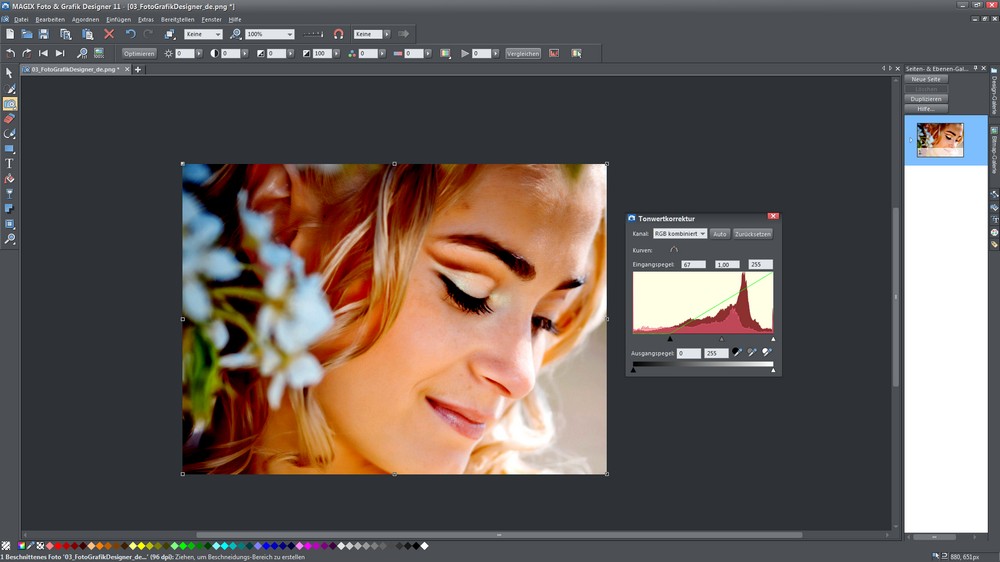Expand the saturation value arrow
The image size is (1000, 562).
coord(383,54)
